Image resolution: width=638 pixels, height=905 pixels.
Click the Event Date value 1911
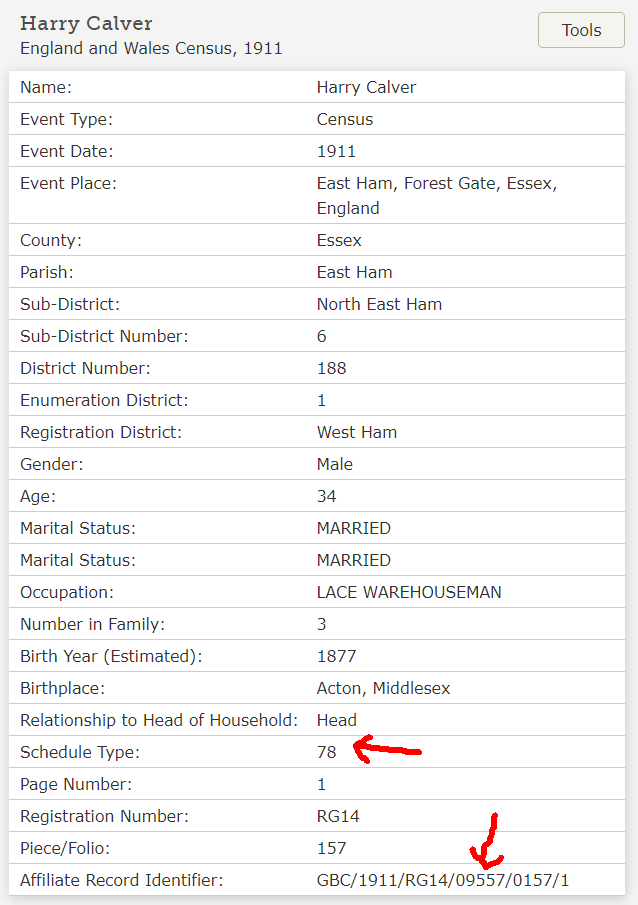tap(336, 151)
